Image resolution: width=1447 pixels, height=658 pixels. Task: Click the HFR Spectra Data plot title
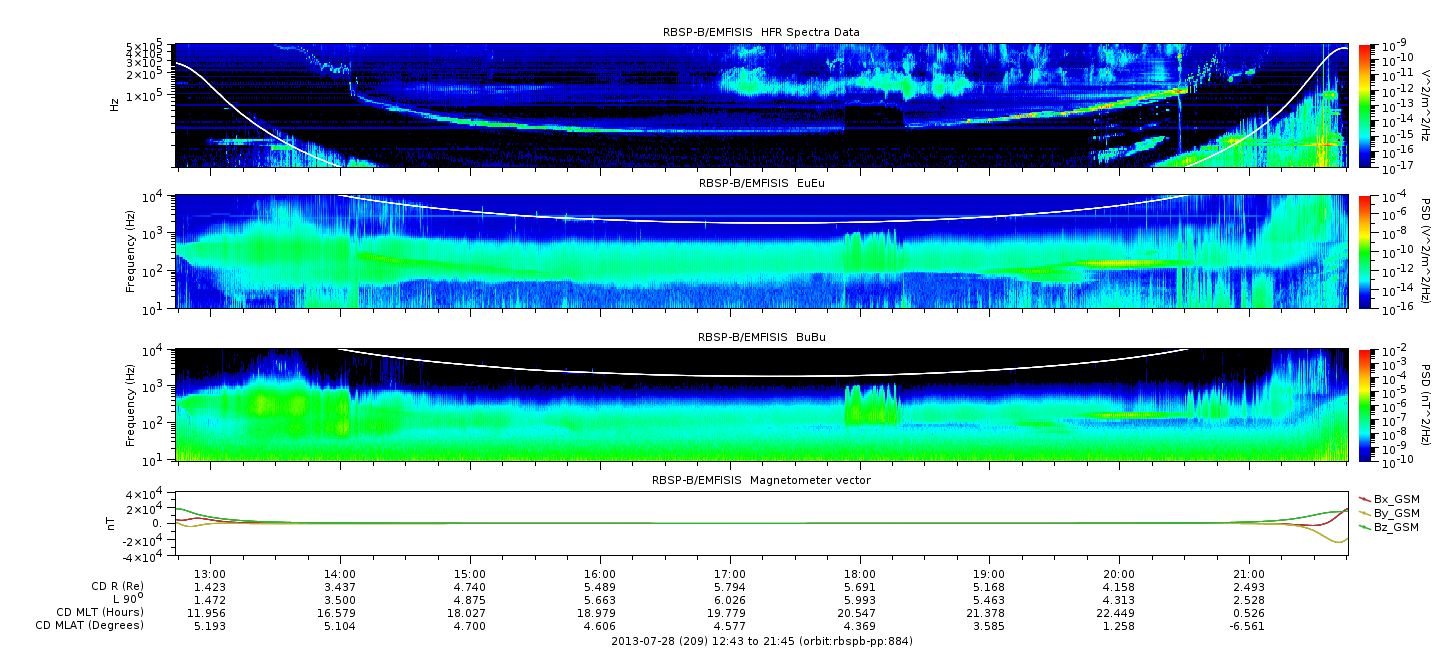click(760, 32)
